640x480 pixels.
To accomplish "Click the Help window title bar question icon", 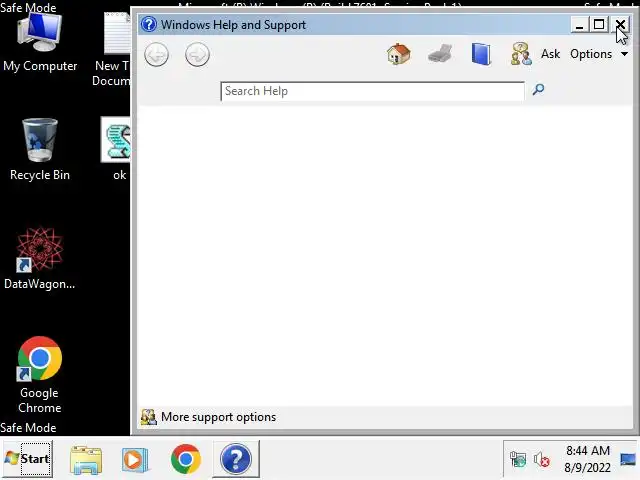I will (x=149, y=24).
